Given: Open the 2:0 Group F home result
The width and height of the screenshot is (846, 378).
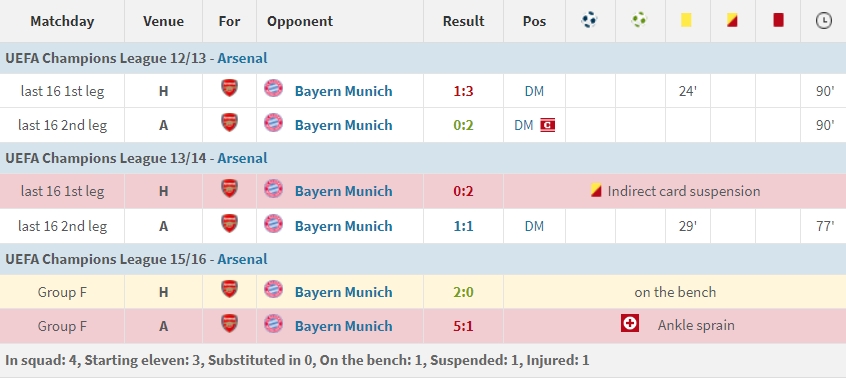Looking at the screenshot, I should [x=463, y=292].
